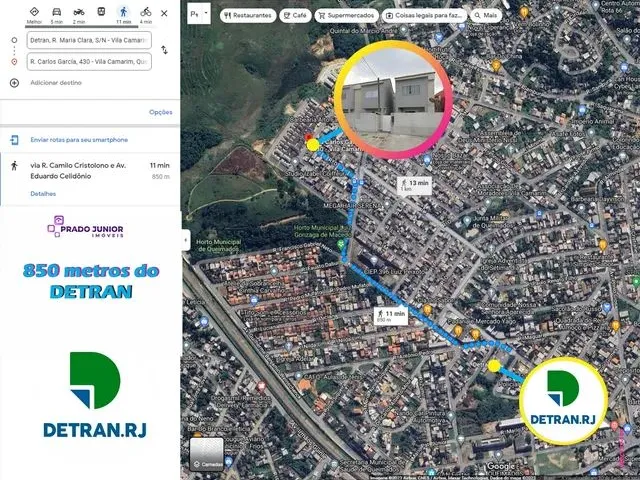
Task: Open the parking filter dropdown
Action: coord(199,14)
